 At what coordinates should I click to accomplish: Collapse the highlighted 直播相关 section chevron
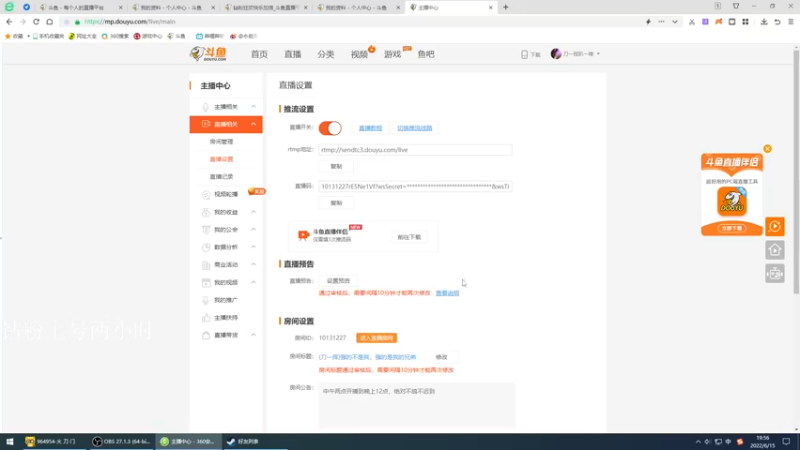point(254,124)
